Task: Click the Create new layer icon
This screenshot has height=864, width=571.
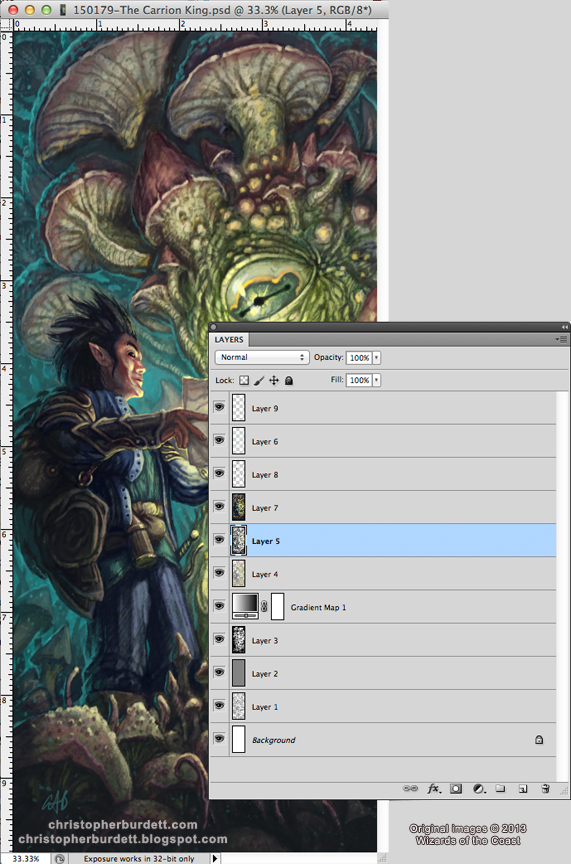Action: (522, 789)
